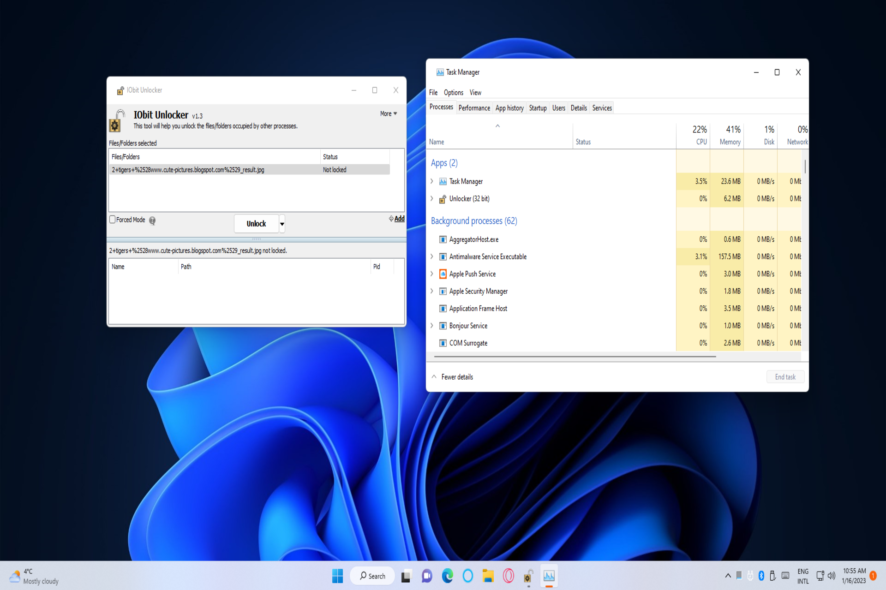This screenshot has height=590, width=886.
Task: Click the IObit Unlocker padlock logo
Action: (117, 120)
